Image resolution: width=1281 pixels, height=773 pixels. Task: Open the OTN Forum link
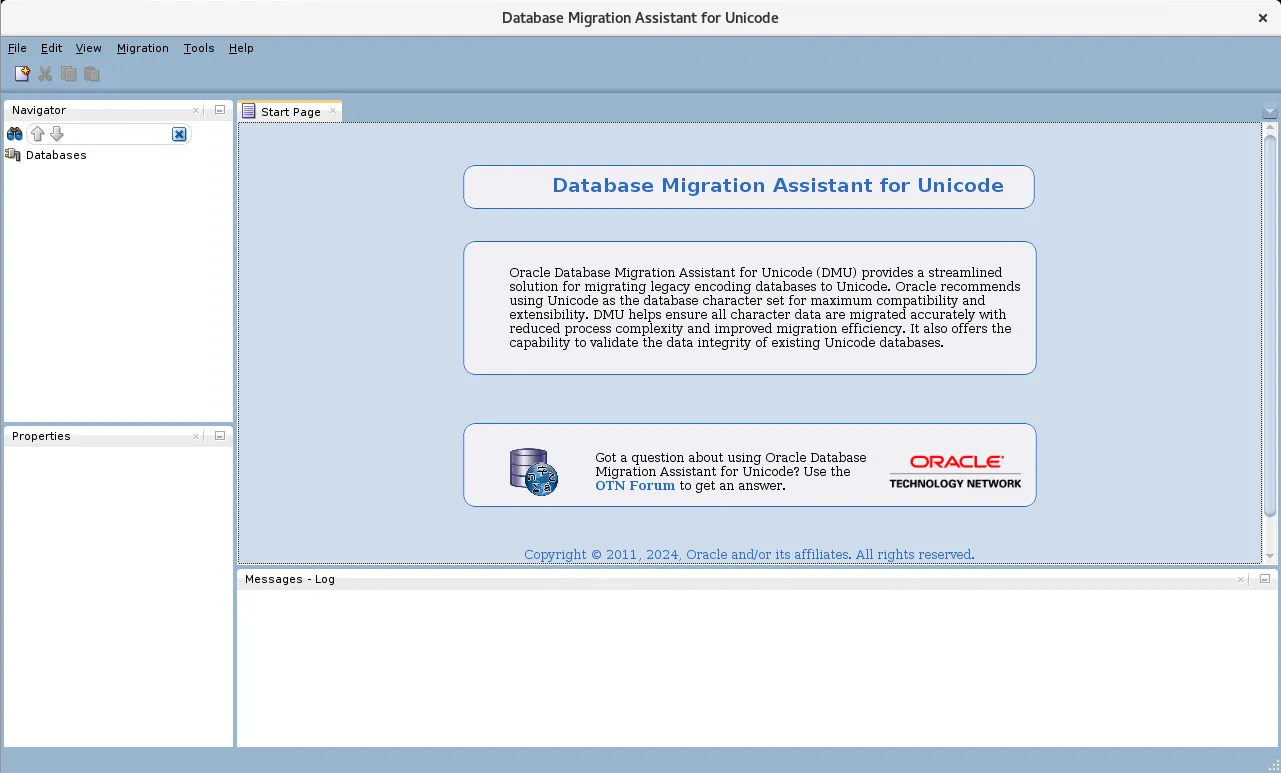634,486
